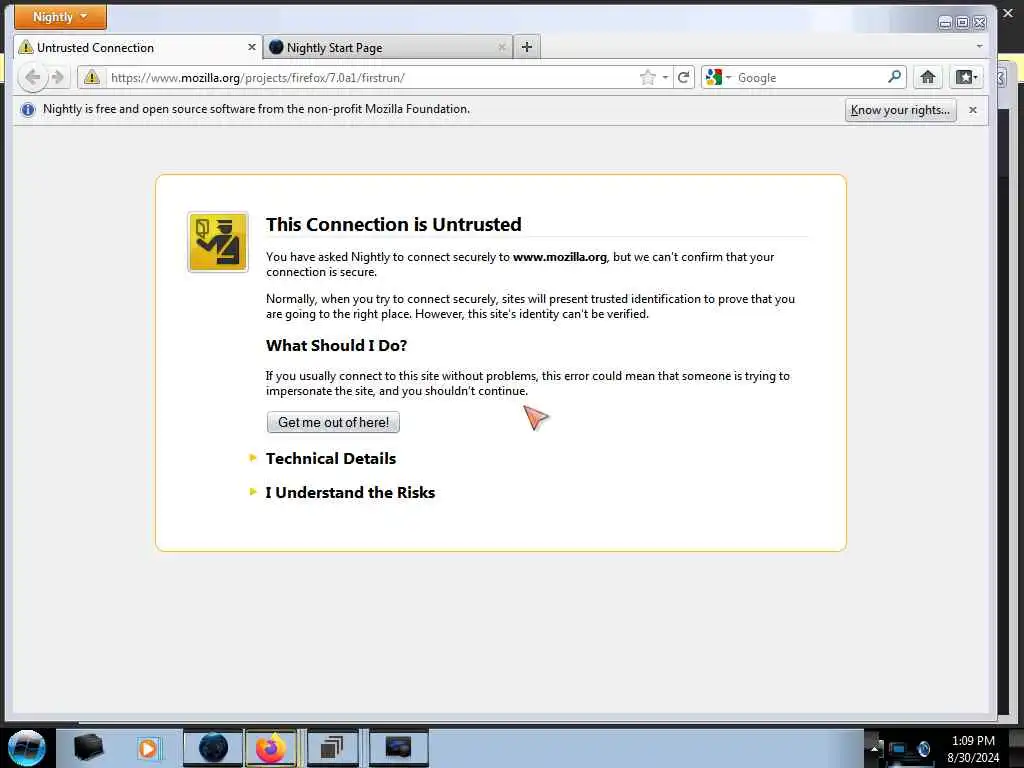Click the untrusted connection officer icon

(218, 242)
